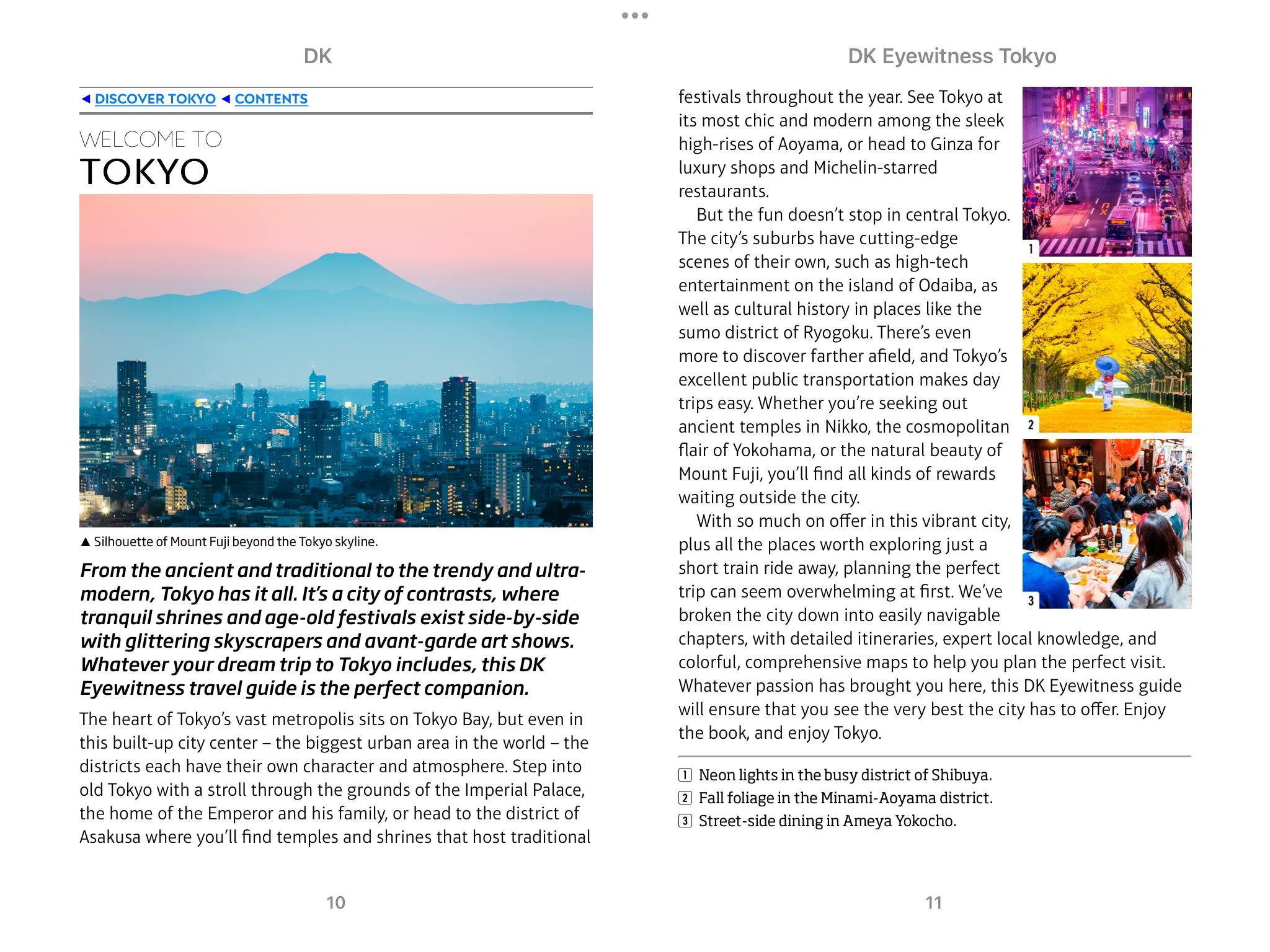Tap the yellow fall foliage photo

[1107, 347]
